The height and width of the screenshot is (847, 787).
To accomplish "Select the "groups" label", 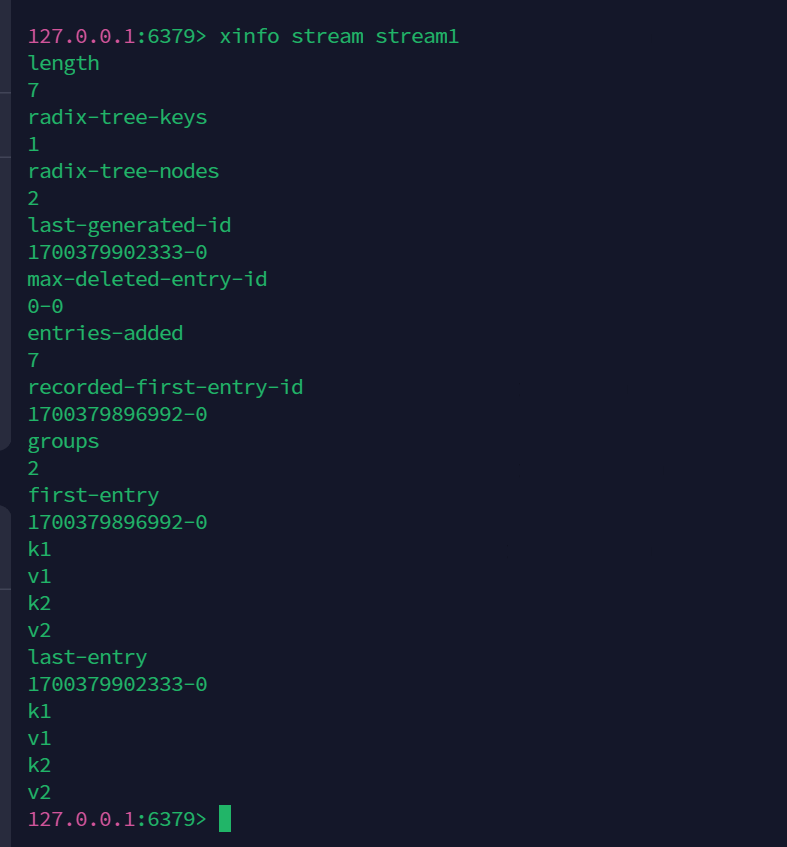I will 63,441.
